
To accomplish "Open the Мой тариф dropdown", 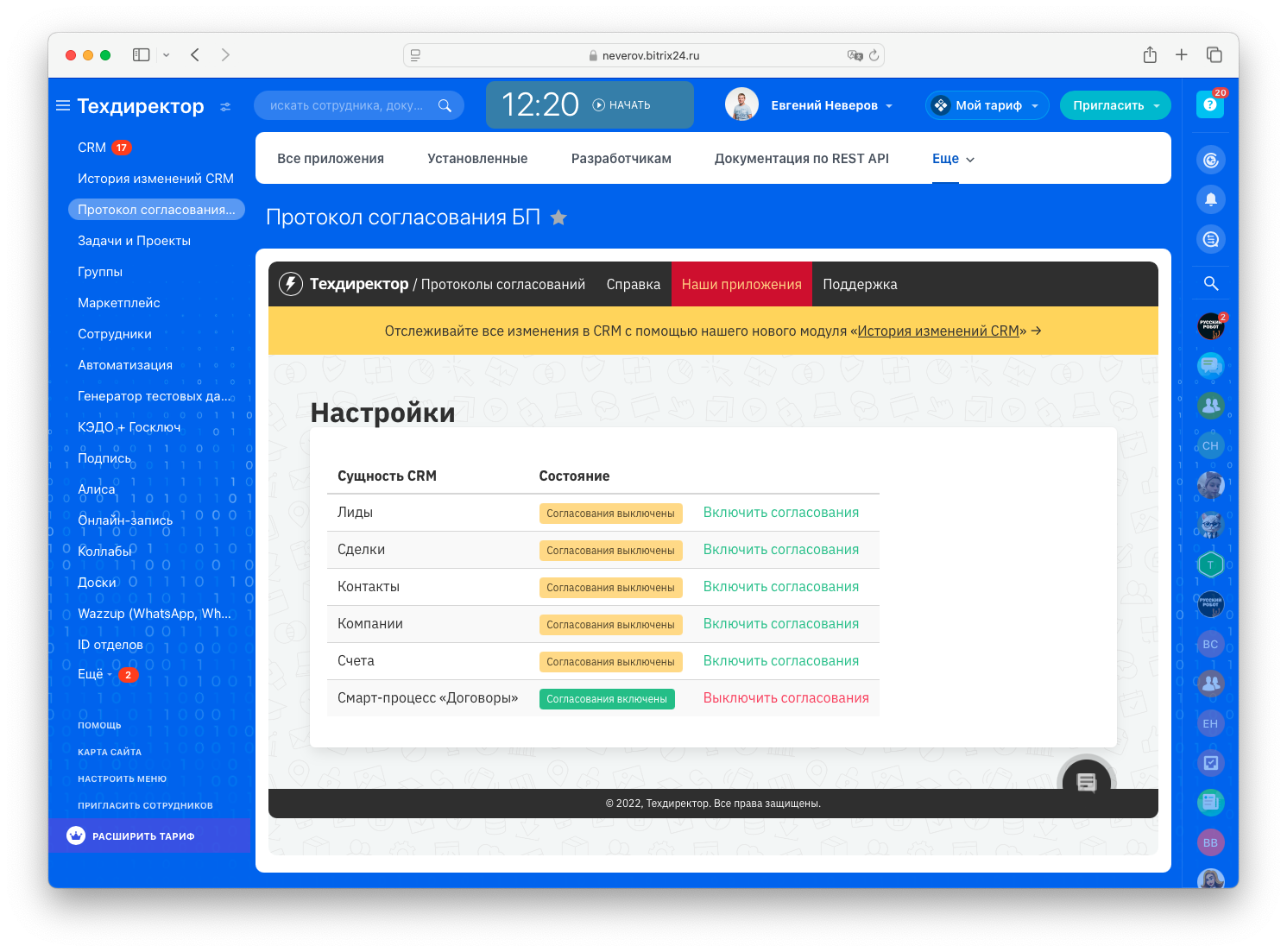I will [x=987, y=105].
